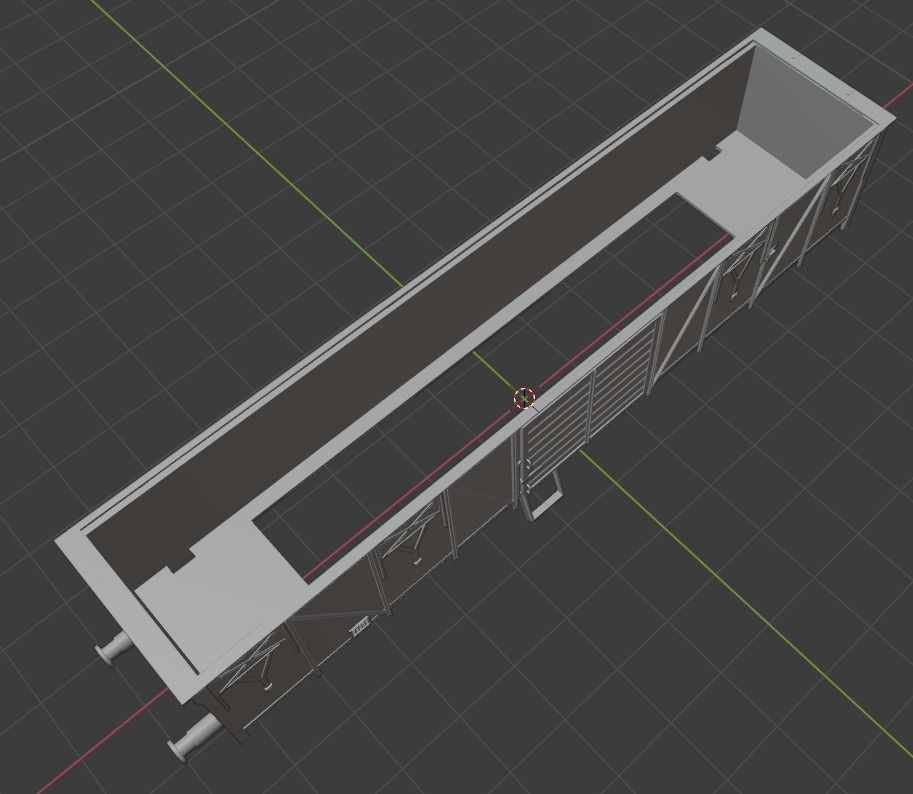This screenshot has width=913, height=794.
Task: Click the 3D cursor at the origin
Action: [x=524, y=398]
